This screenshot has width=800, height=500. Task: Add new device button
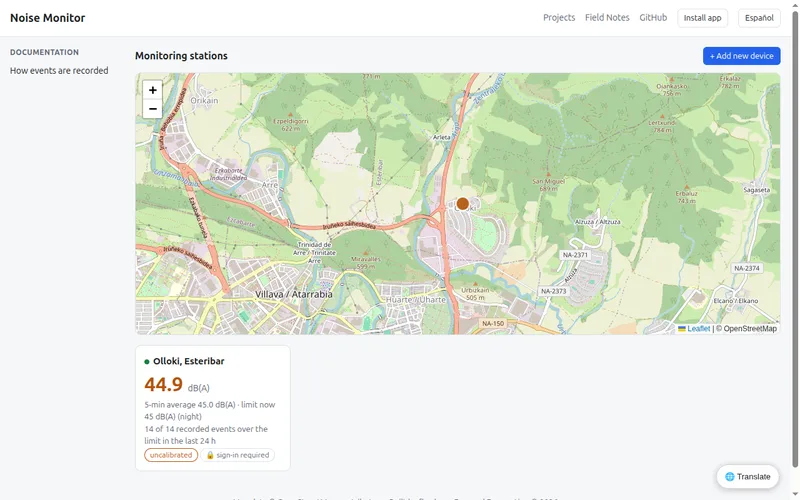click(741, 56)
